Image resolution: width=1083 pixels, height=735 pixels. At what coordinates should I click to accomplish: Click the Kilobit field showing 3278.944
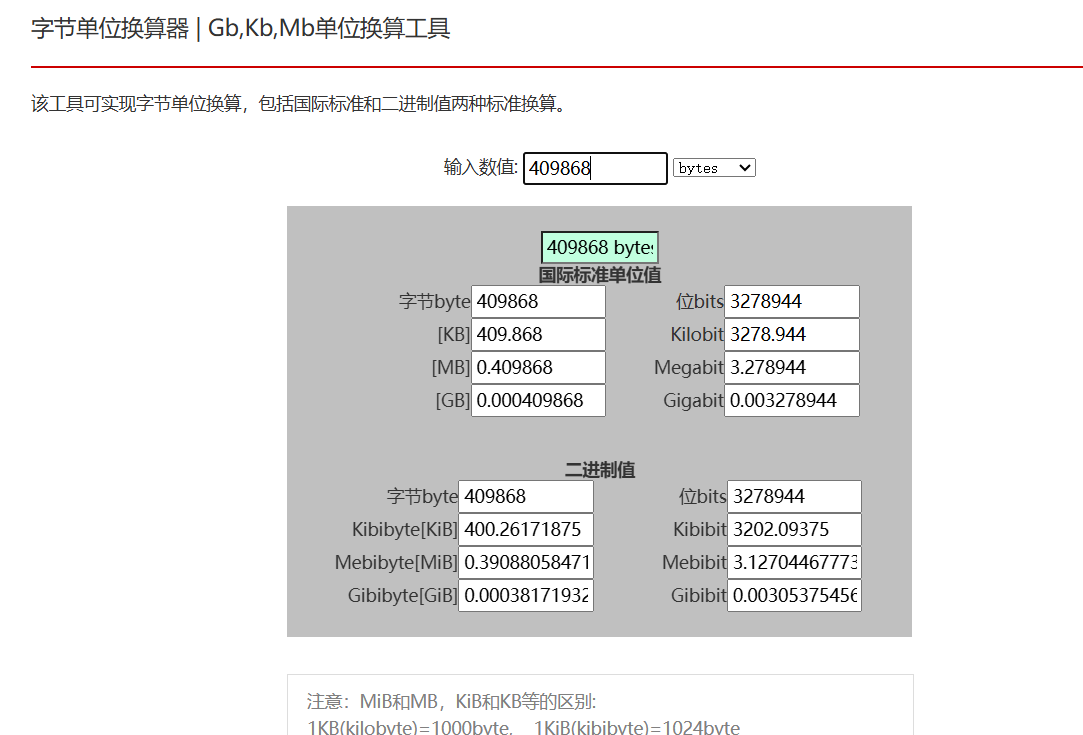point(792,334)
